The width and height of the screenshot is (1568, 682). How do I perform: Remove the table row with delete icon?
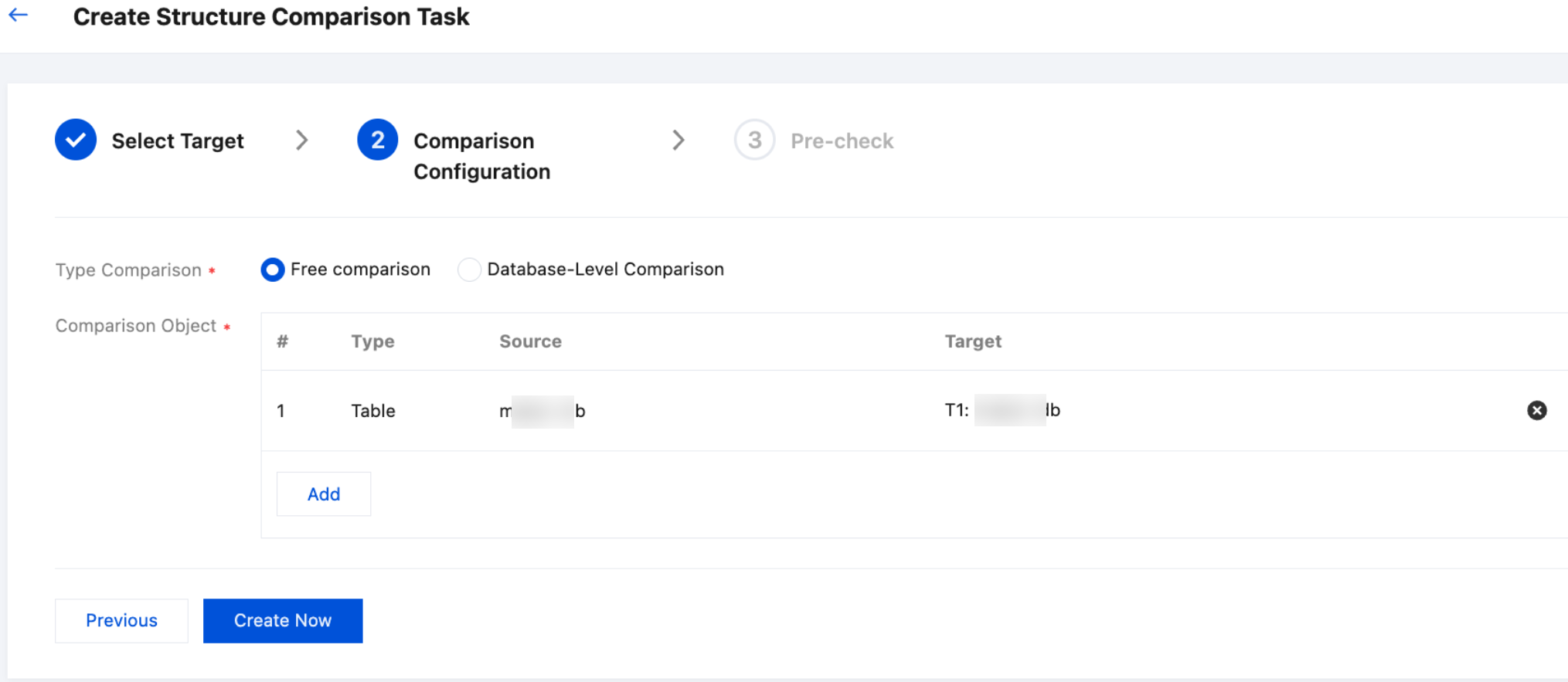(1536, 410)
